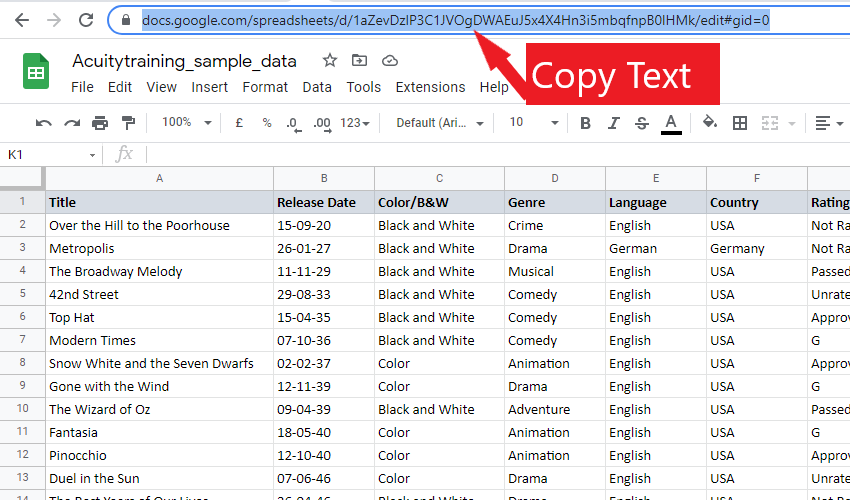
Task: Open the borders tool
Action: 739,123
